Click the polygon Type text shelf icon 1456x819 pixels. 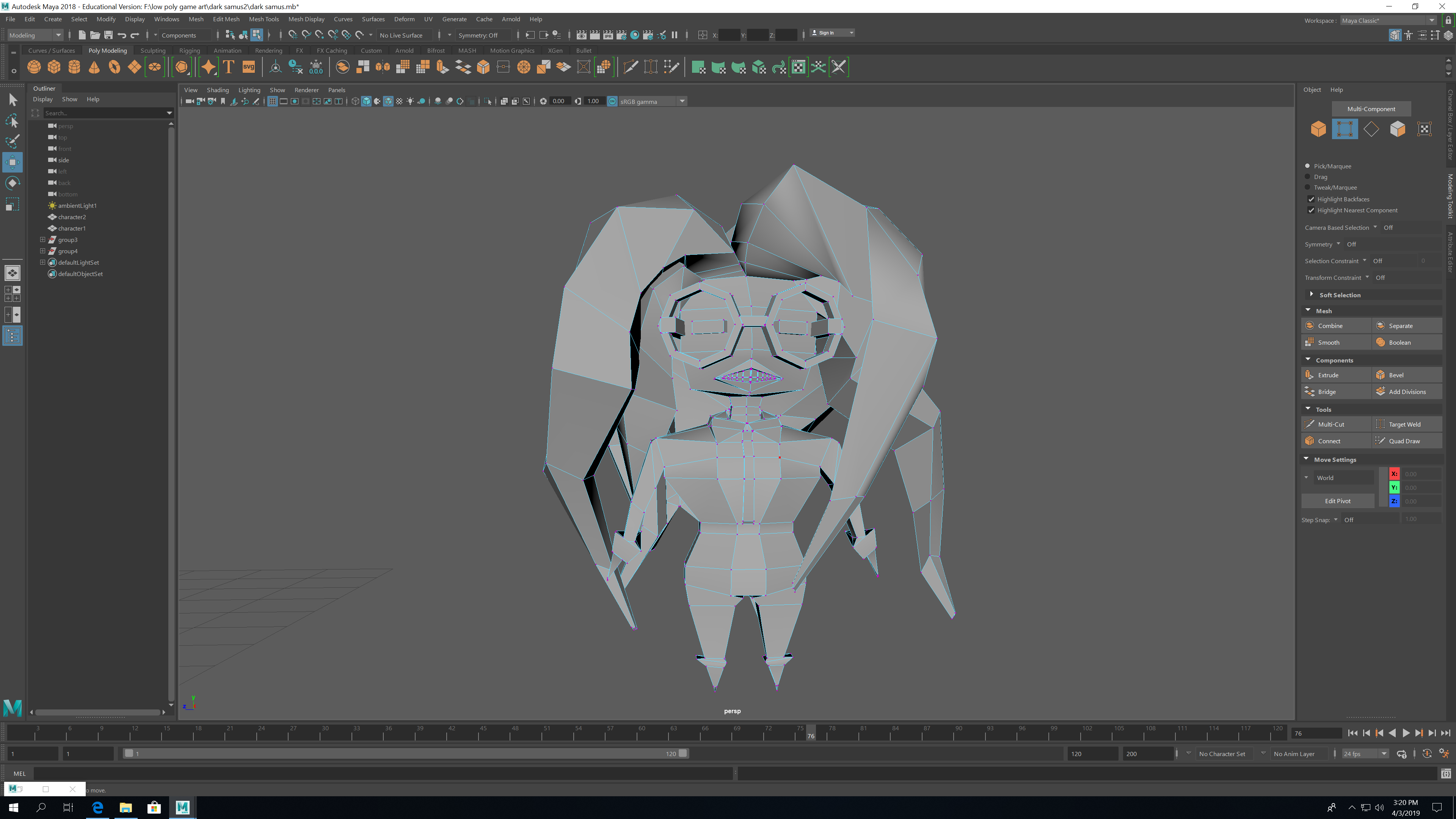[x=229, y=67]
